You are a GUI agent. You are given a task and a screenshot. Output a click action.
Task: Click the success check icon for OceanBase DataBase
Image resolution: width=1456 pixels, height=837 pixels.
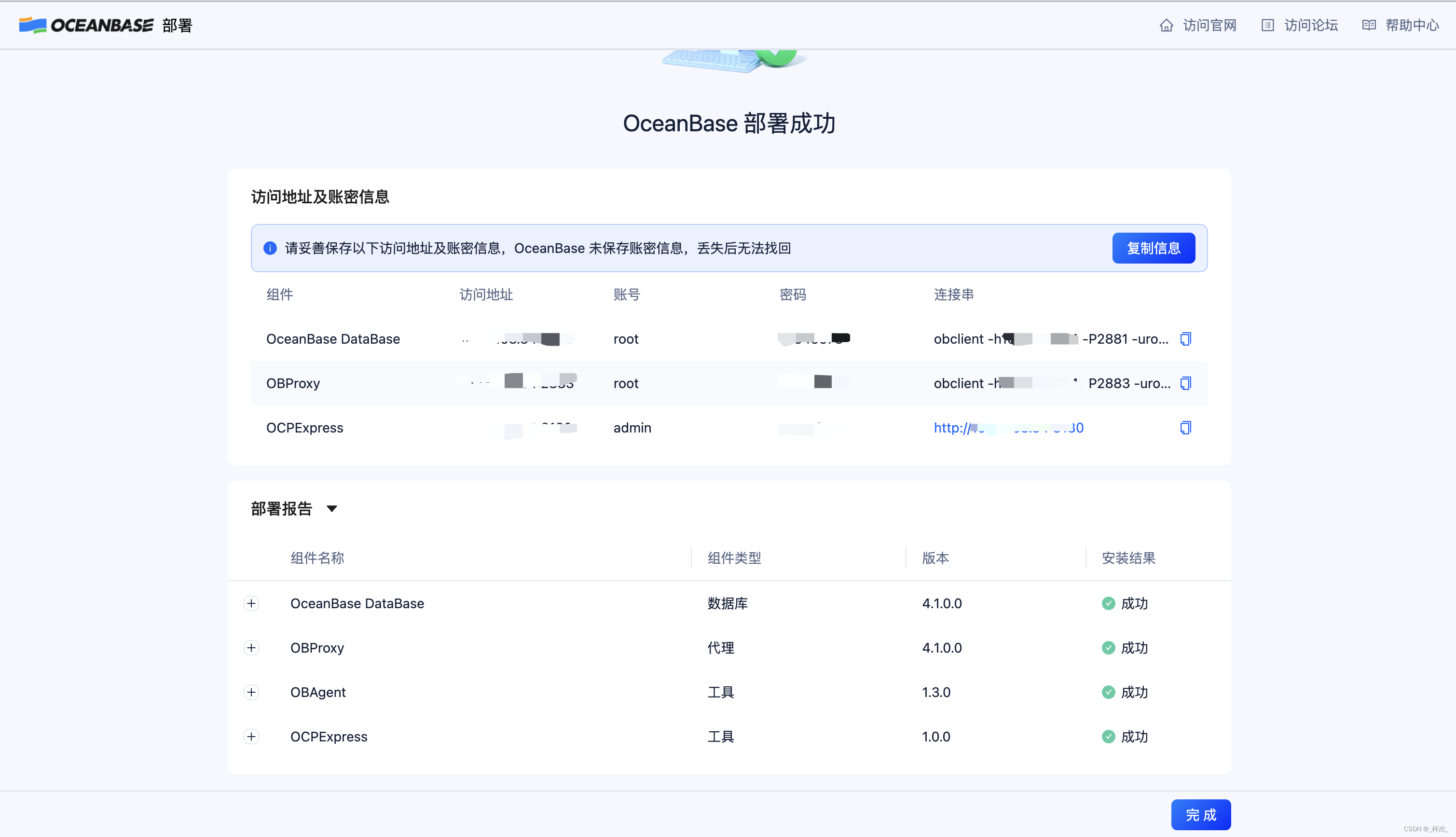pos(1109,603)
